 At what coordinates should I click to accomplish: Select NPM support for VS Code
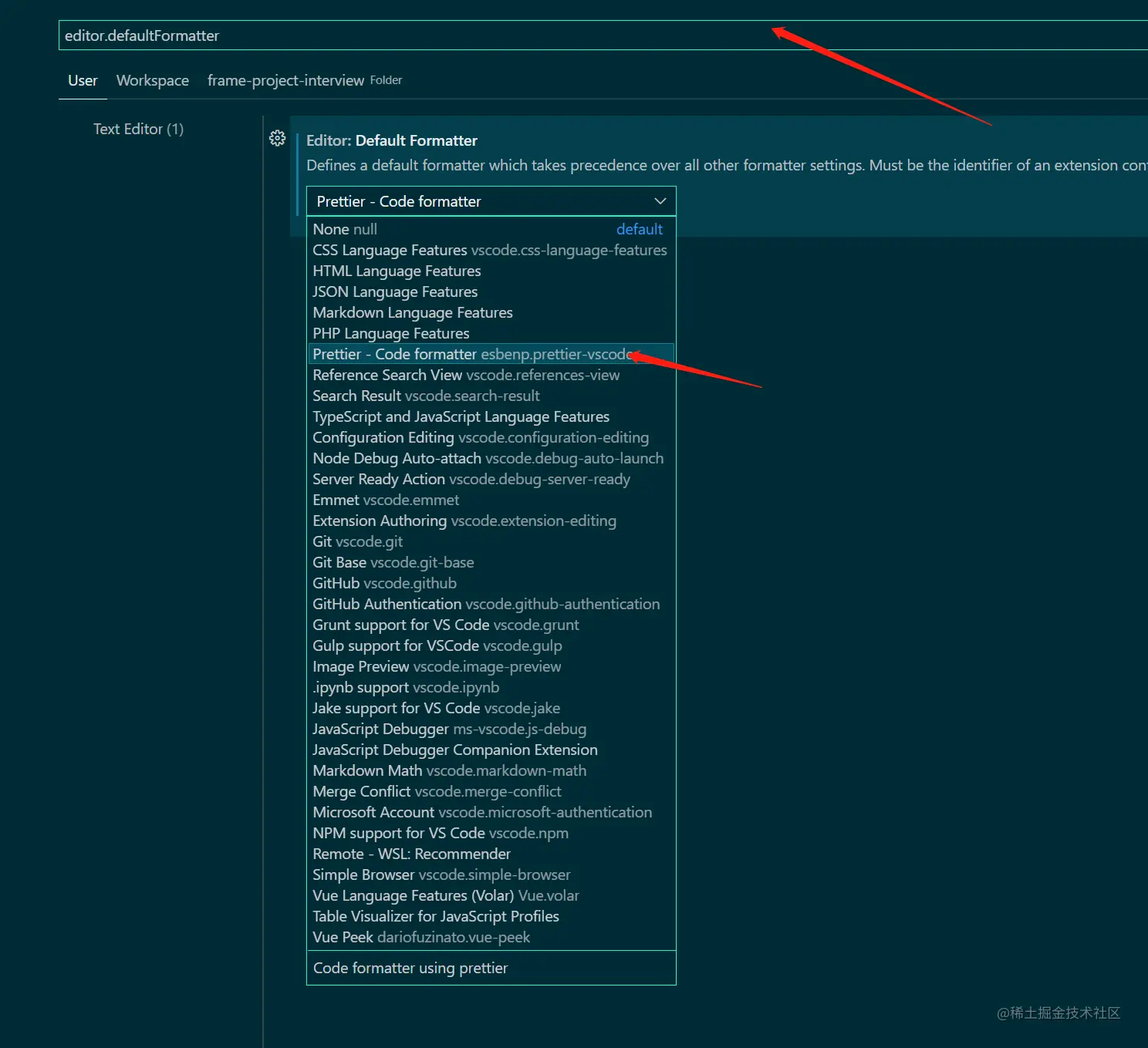point(491,833)
